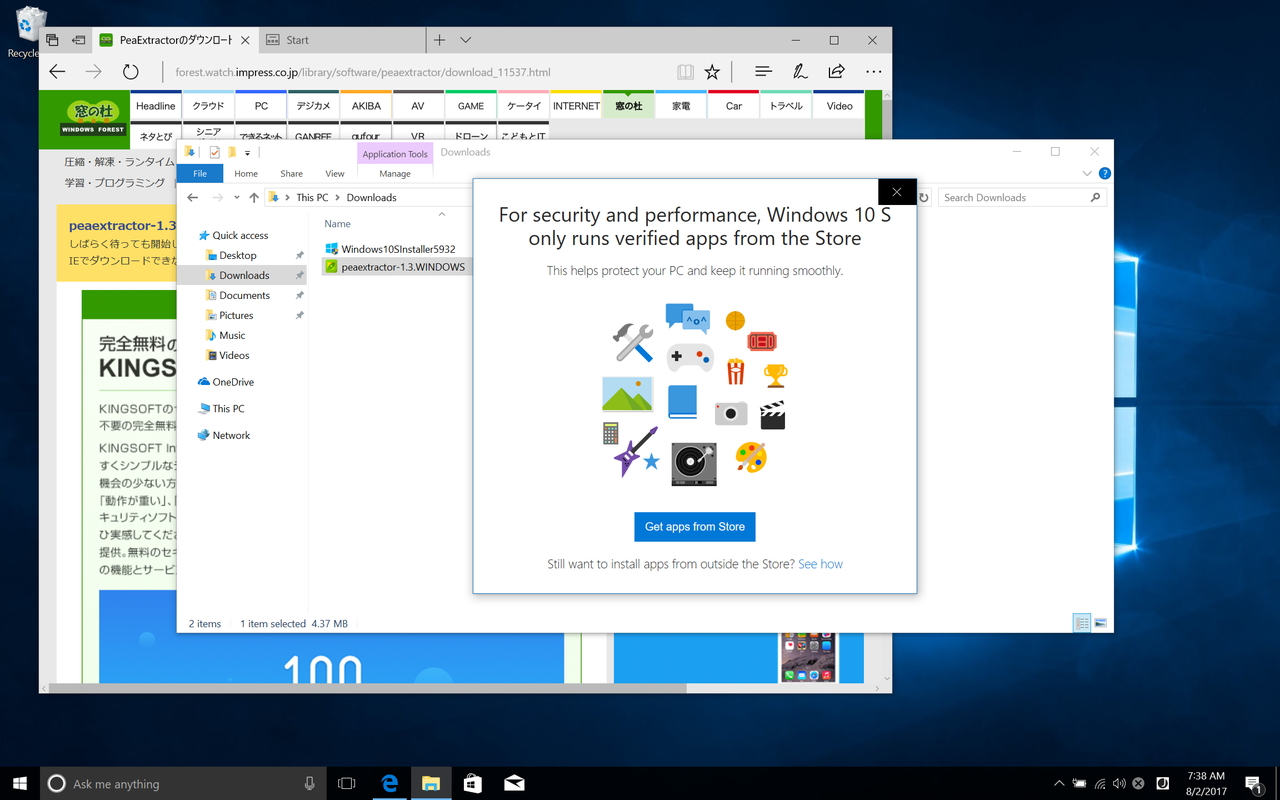Open a new tab in Edge
This screenshot has width=1280, height=800.
pyautogui.click(x=439, y=40)
